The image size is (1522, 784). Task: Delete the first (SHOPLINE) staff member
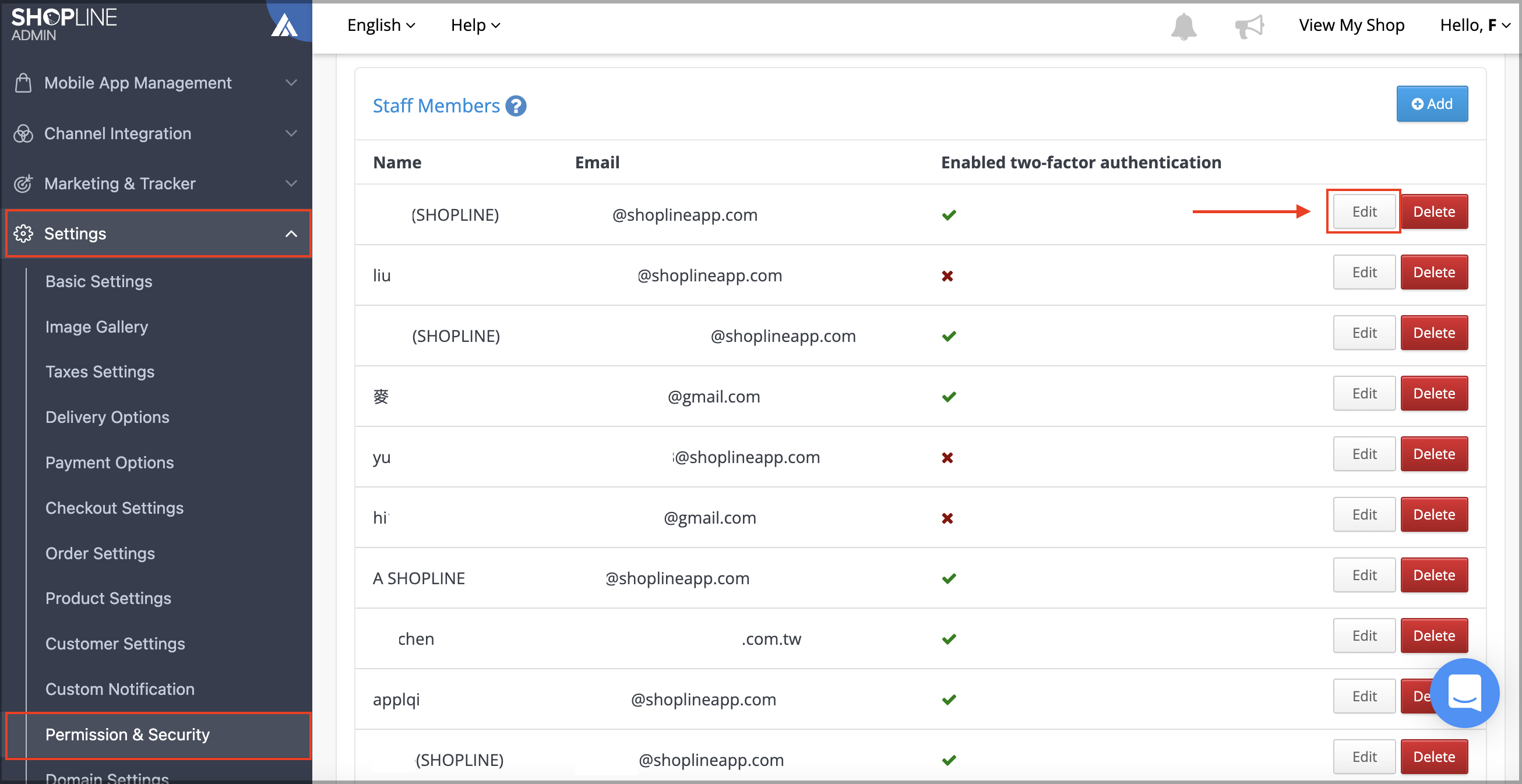(x=1434, y=211)
